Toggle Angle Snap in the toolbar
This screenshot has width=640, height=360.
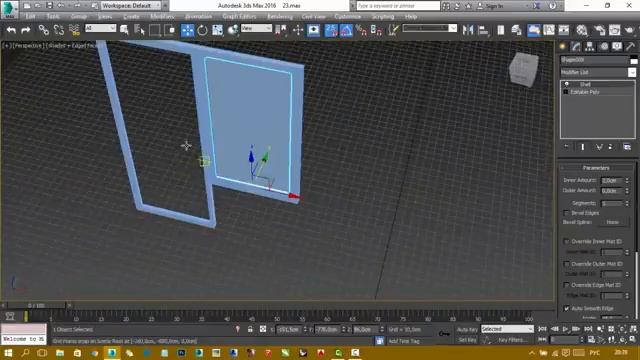coord(346,30)
